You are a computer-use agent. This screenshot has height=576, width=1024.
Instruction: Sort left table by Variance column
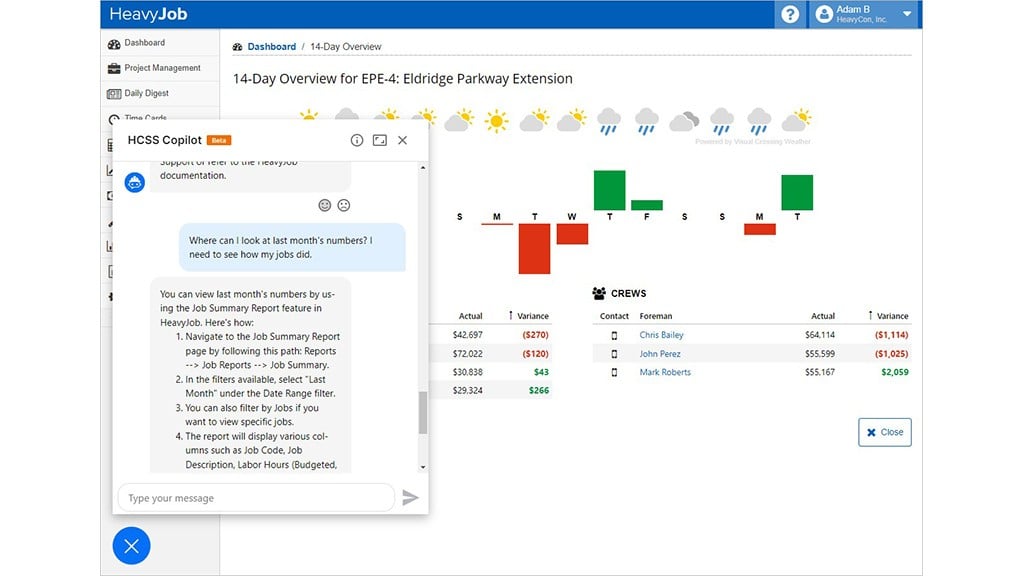[x=529, y=315]
